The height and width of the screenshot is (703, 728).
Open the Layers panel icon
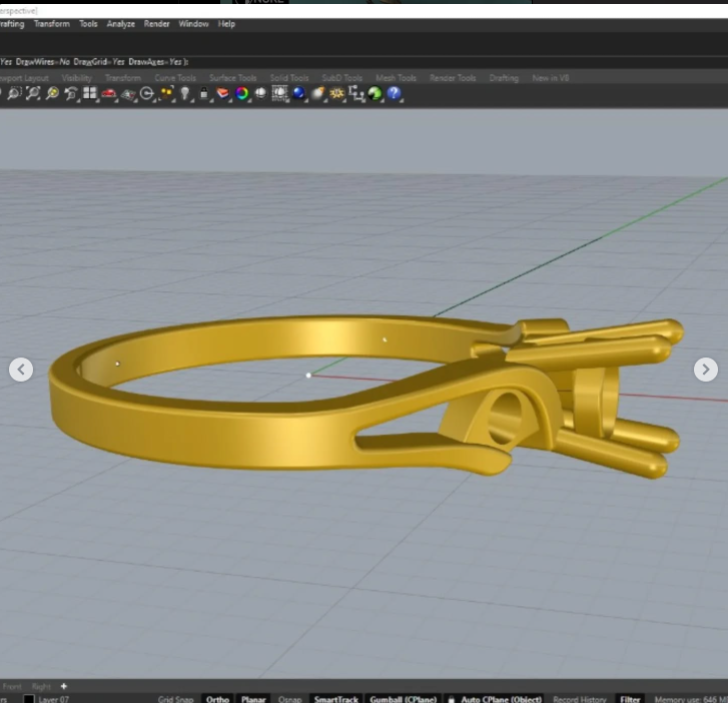pyautogui.click(x=223, y=93)
